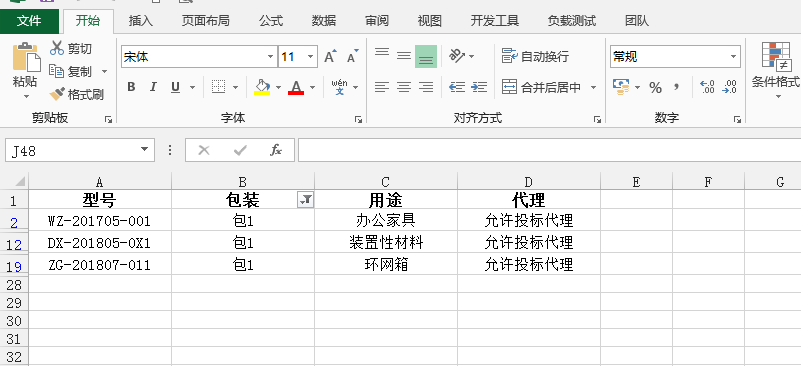The height and width of the screenshot is (366, 801).
Task: Expand the 常规 number format dropdown
Action: (x=734, y=56)
